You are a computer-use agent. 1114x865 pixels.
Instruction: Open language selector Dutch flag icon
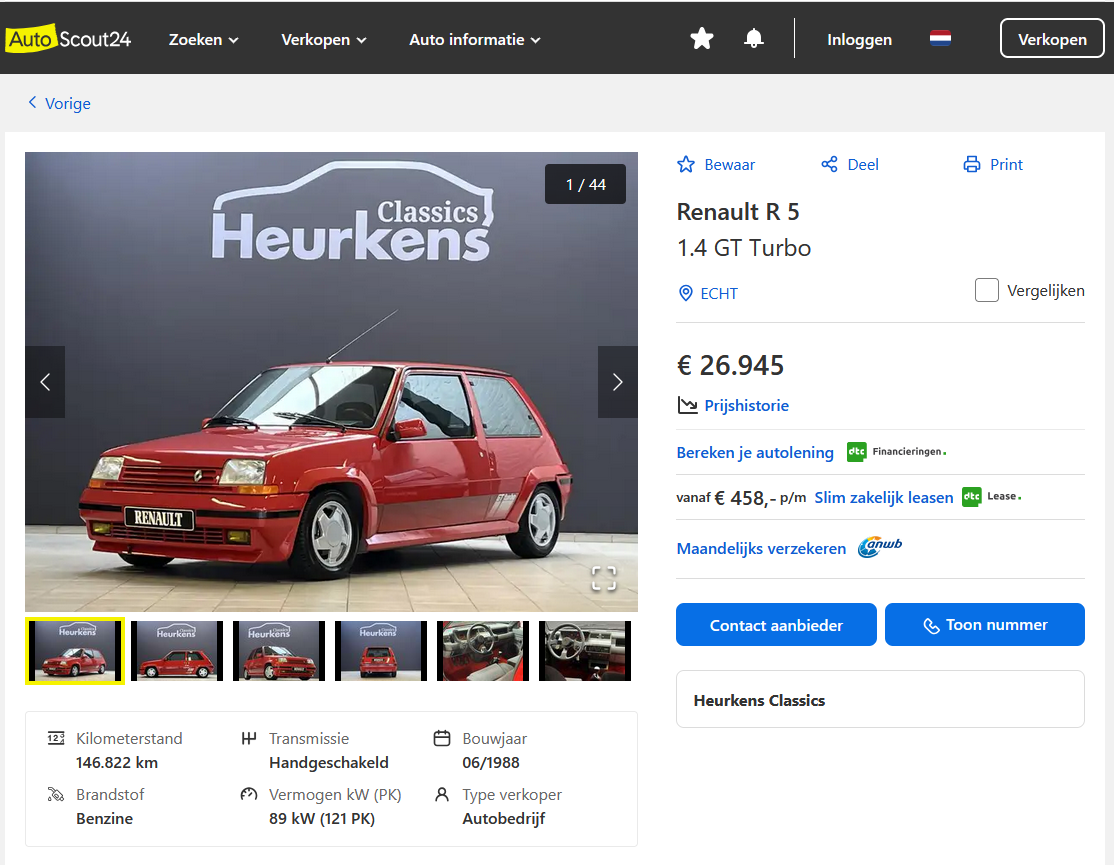940,39
